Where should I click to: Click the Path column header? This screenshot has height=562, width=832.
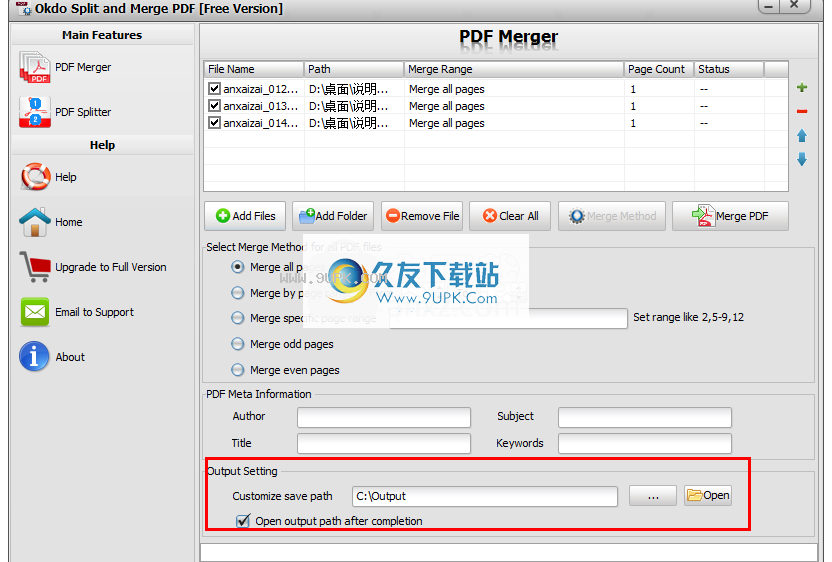[x=354, y=69]
